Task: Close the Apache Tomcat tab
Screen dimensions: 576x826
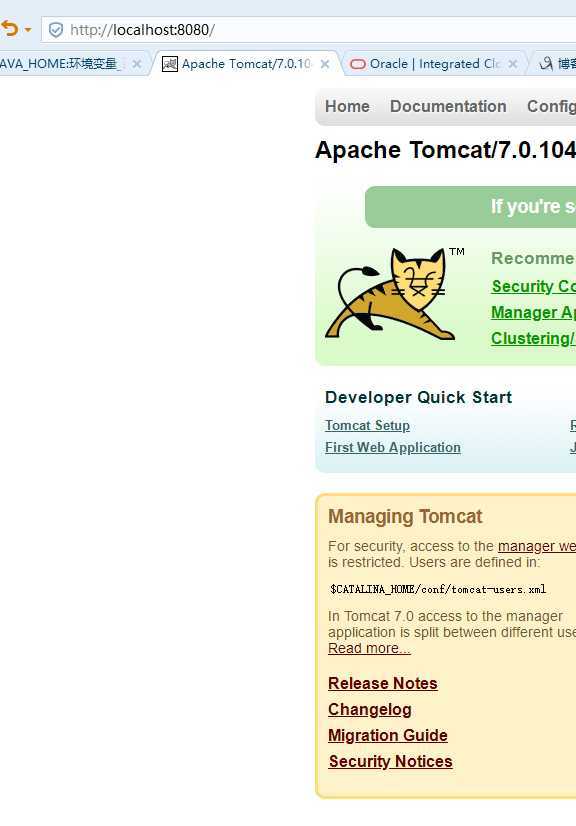Action: [x=325, y=64]
